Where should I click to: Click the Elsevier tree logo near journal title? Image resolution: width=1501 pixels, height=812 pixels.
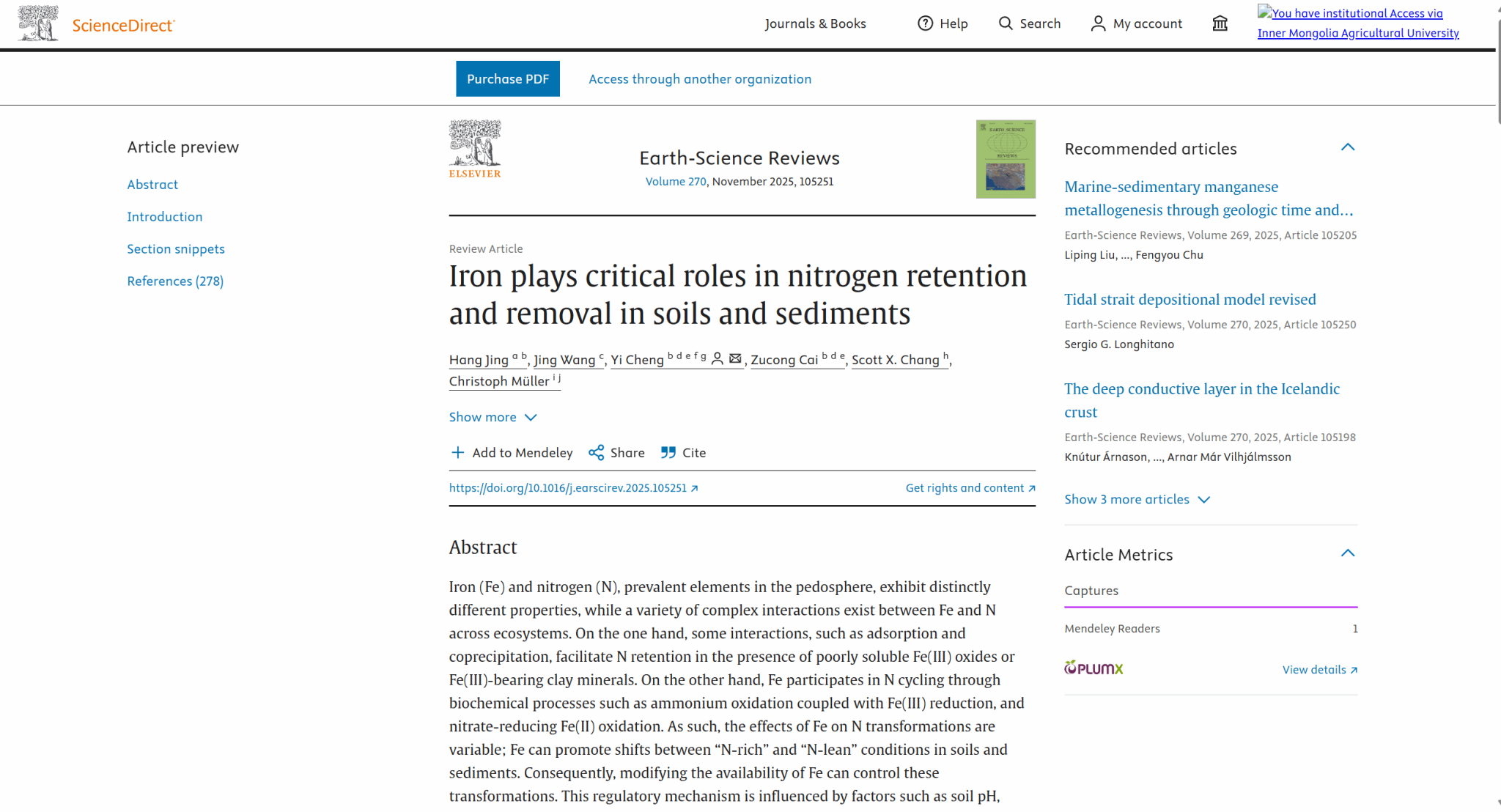pyautogui.click(x=475, y=150)
